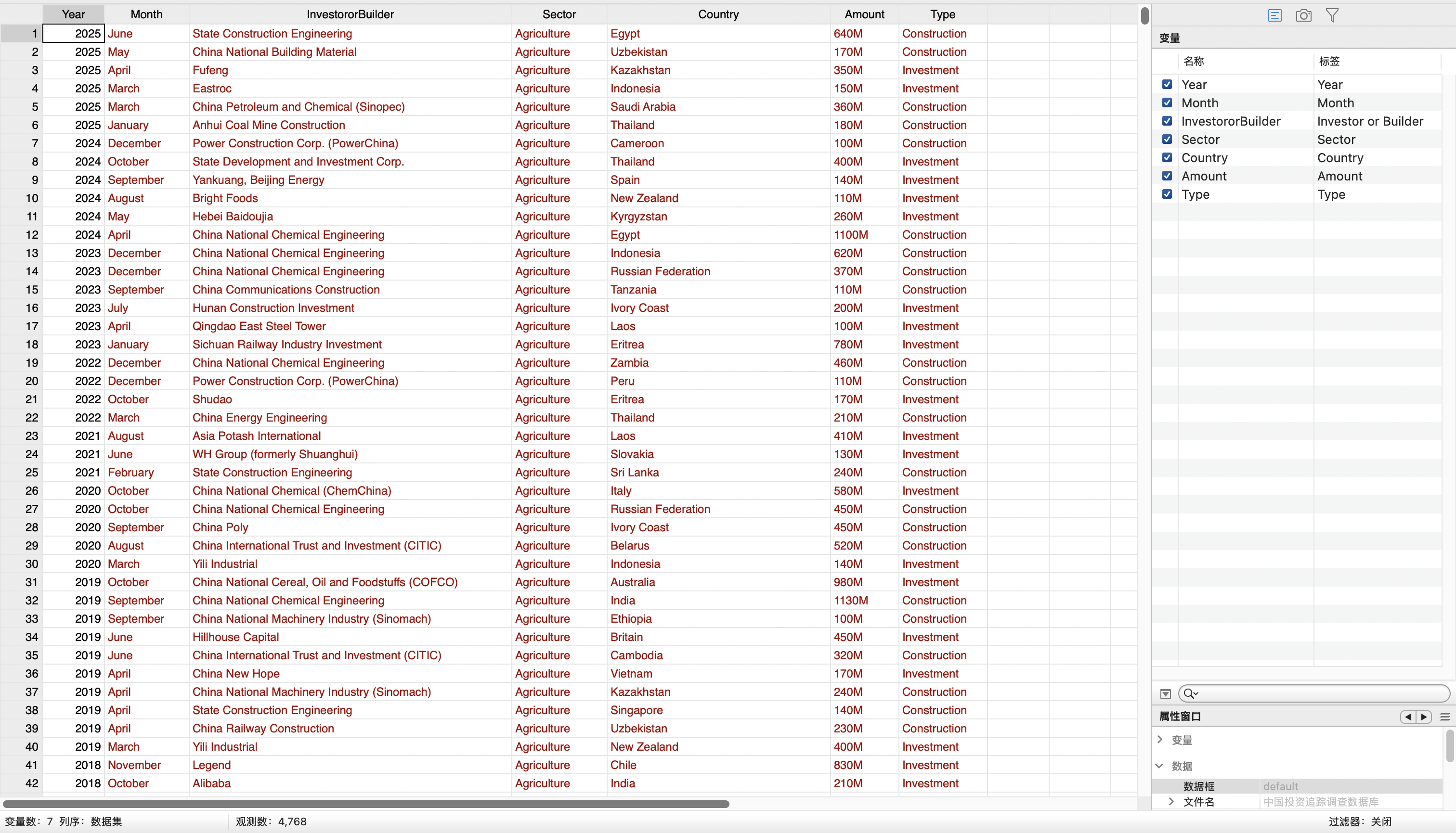
Task: Click the previous variable left arrow
Action: 1408,716
